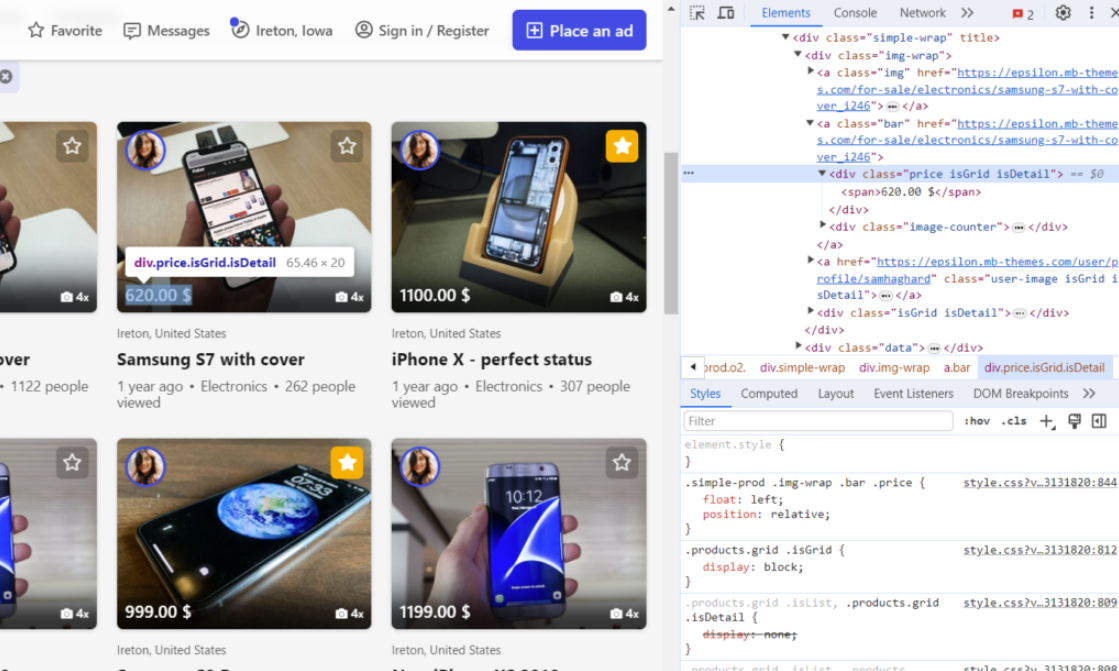Open the 1199.00 $ Samsung photo
Viewport: 1119px width, 671px height.
click(x=519, y=533)
